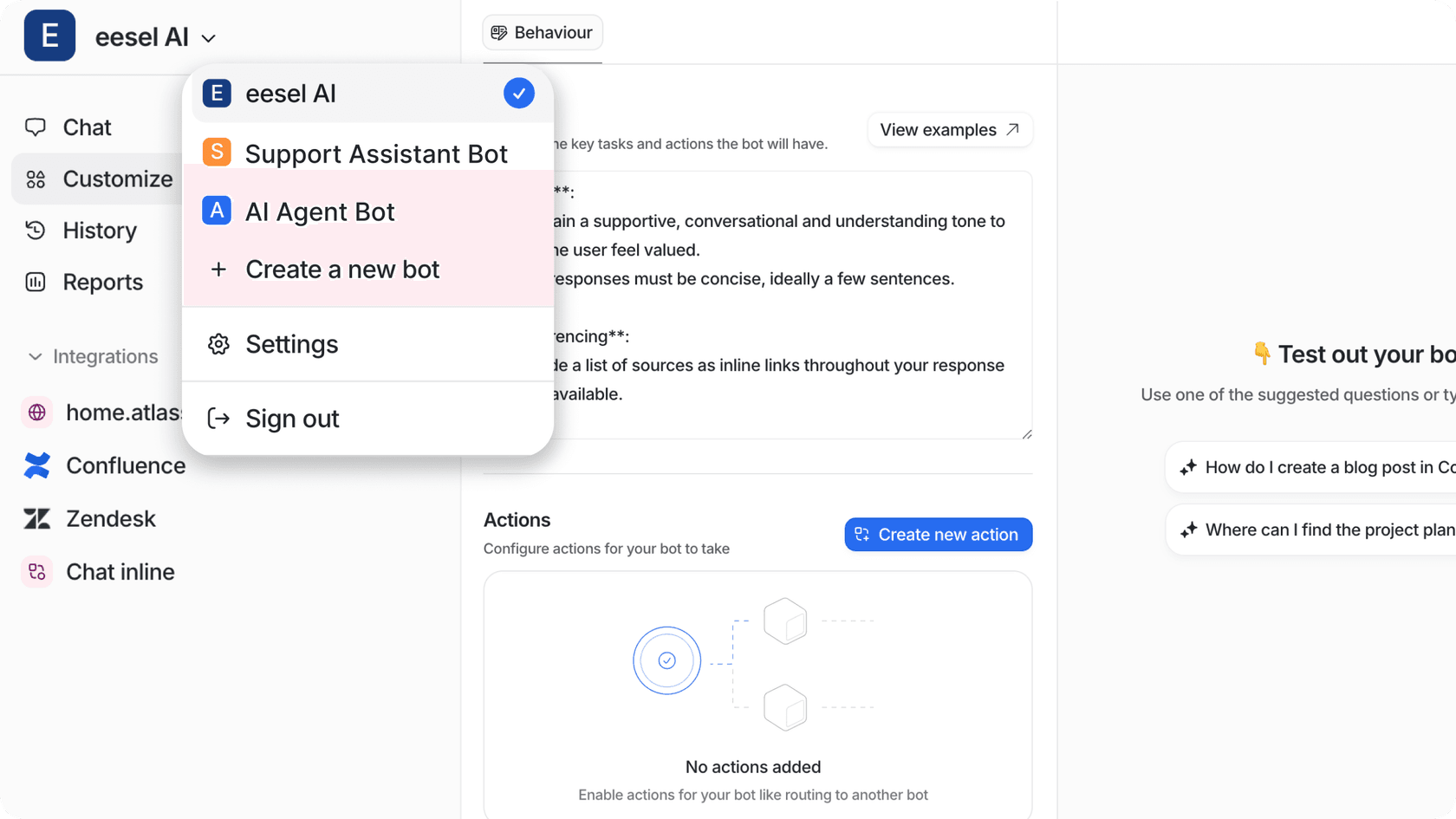
Task: Switch to the Behaviour tab
Action: (x=543, y=33)
